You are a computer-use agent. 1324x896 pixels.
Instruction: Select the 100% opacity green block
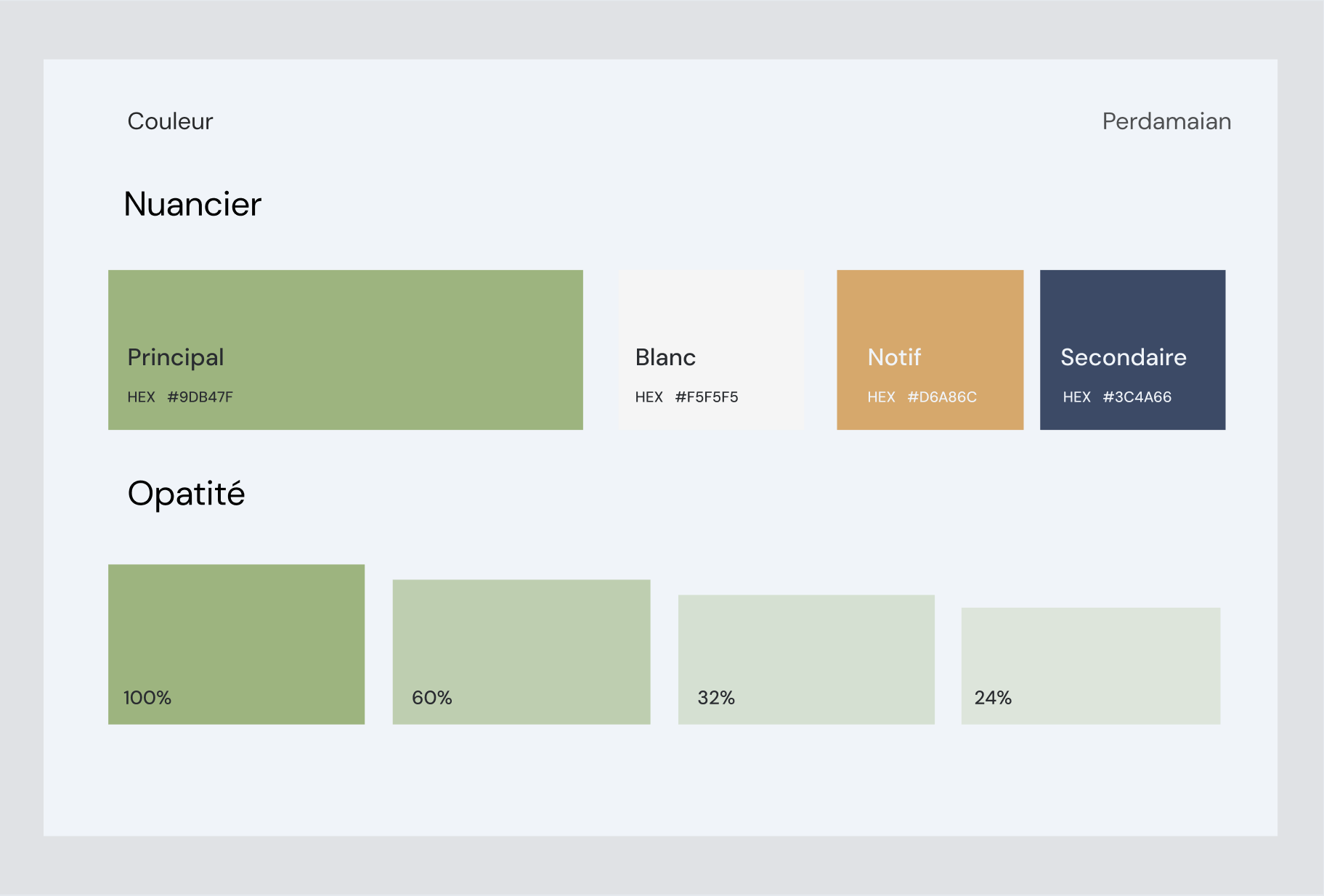click(x=237, y=644)
